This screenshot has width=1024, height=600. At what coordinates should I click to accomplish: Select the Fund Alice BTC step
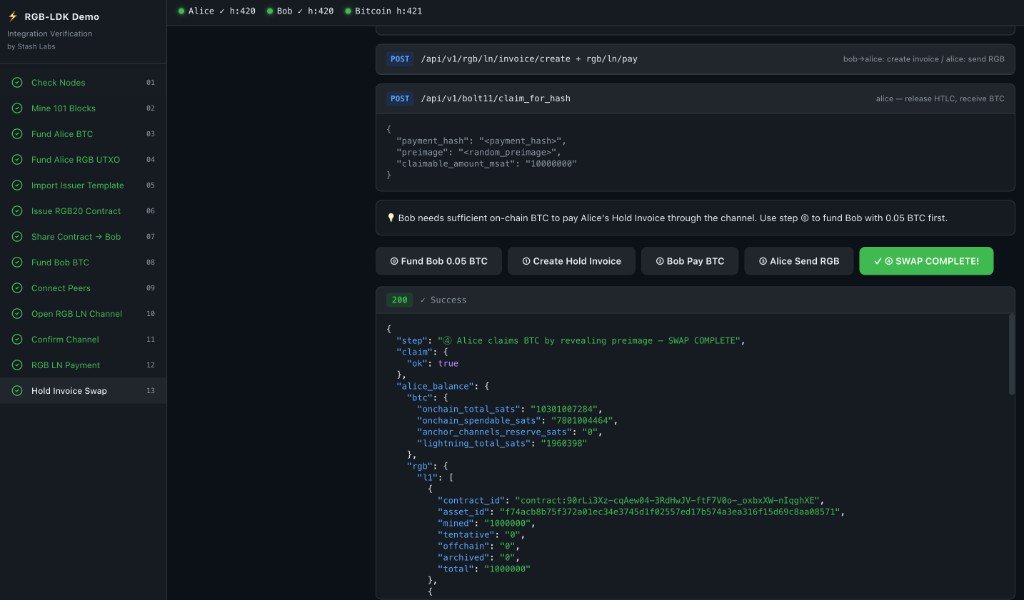click(x=83, y=134)
